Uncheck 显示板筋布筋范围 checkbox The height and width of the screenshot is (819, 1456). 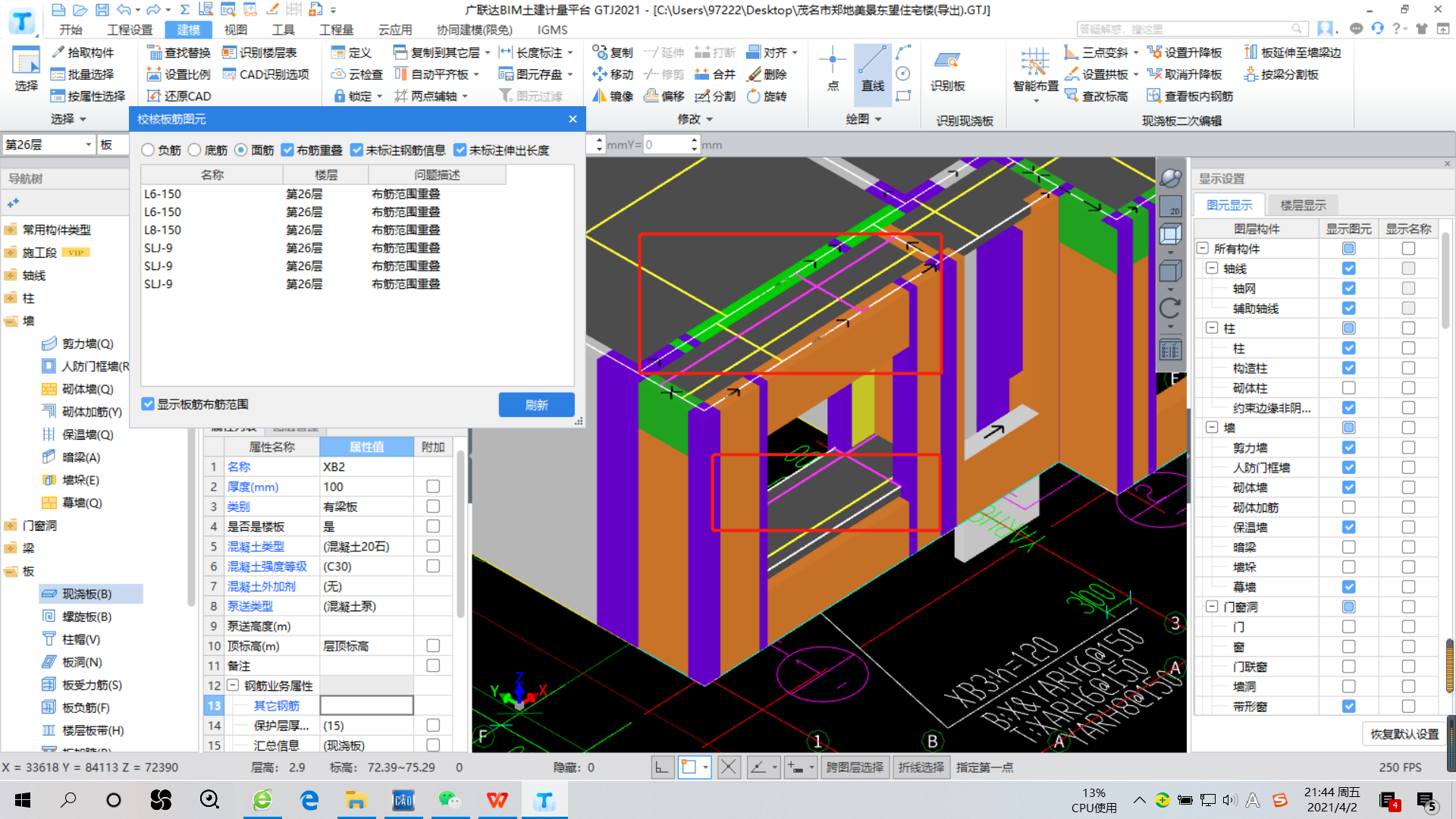coord(149,404)
